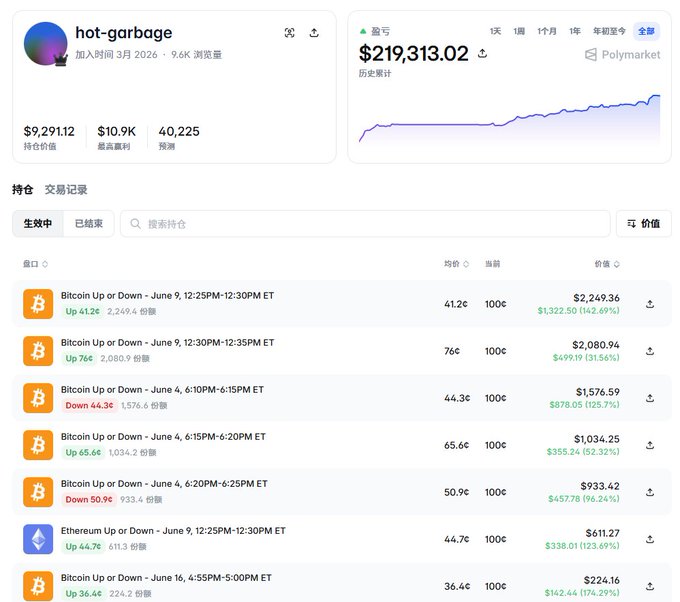680x602 pixels.
Task: Click Bitcoin logo of June 16 4:55PM market
Action: click(38, 586)
